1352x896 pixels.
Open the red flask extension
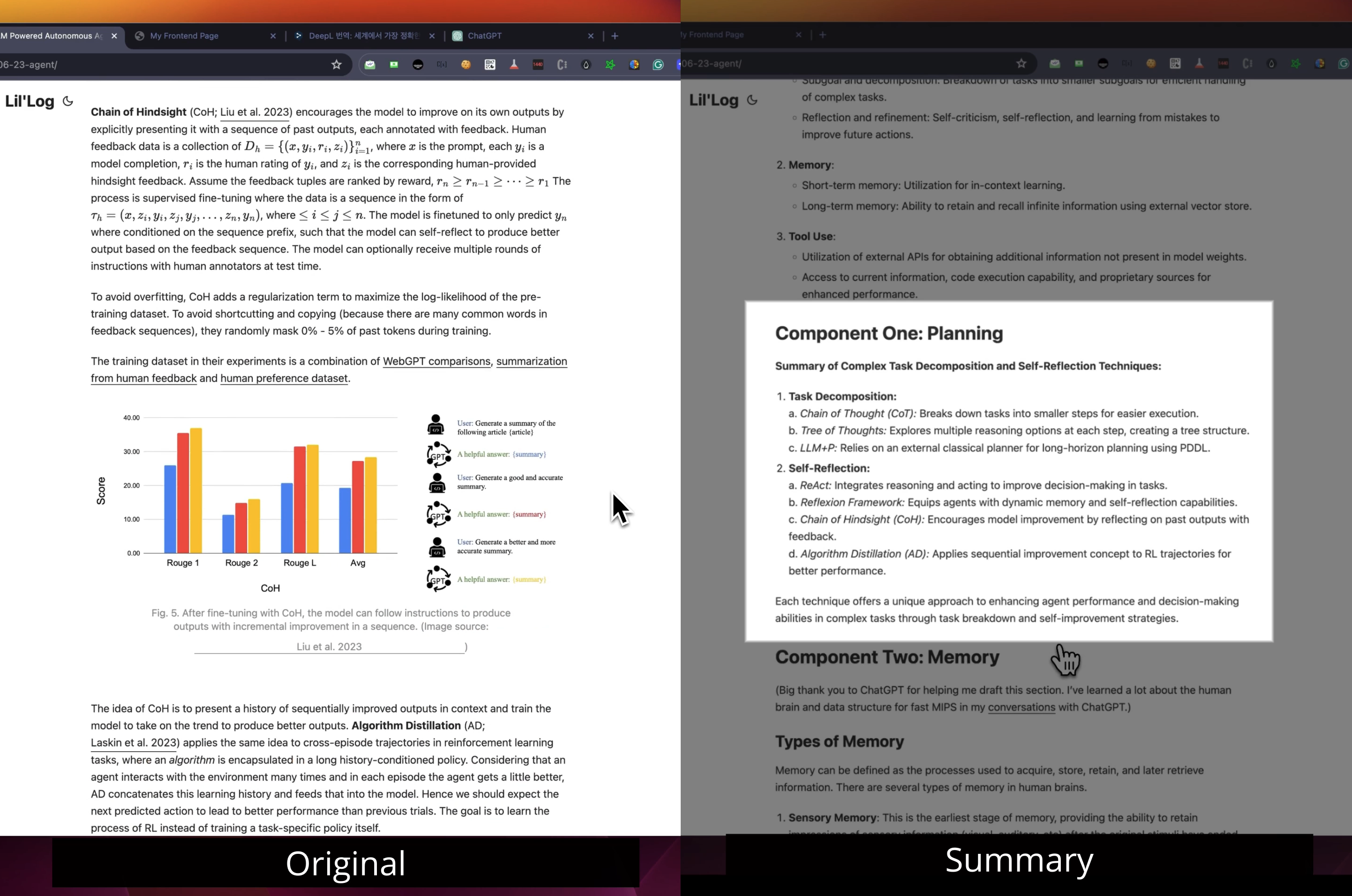[514, 65]
